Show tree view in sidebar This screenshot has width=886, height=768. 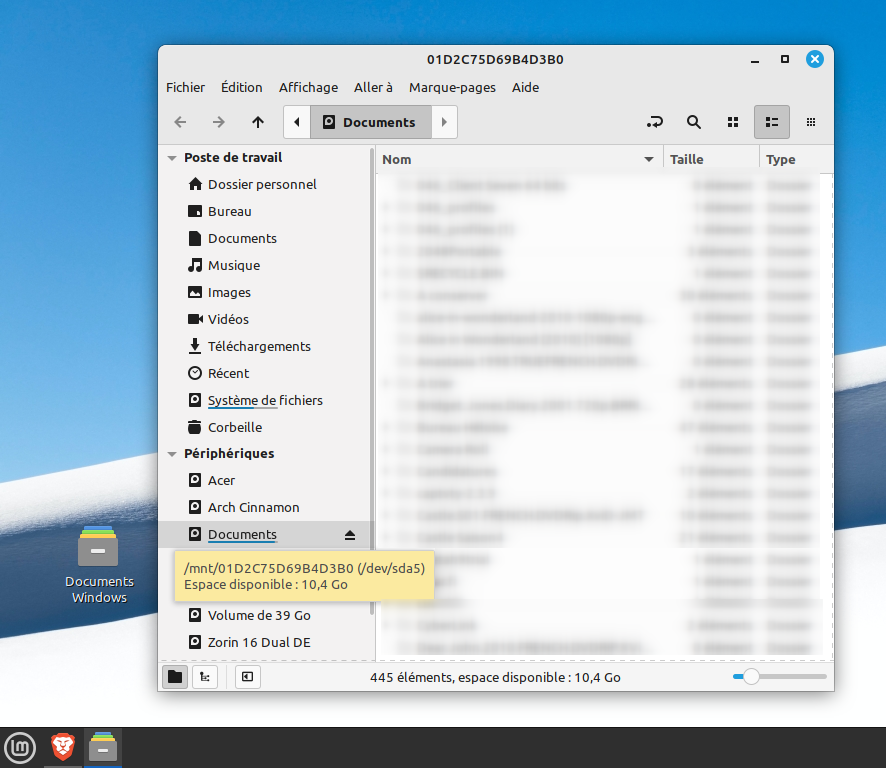coord(204,677)
